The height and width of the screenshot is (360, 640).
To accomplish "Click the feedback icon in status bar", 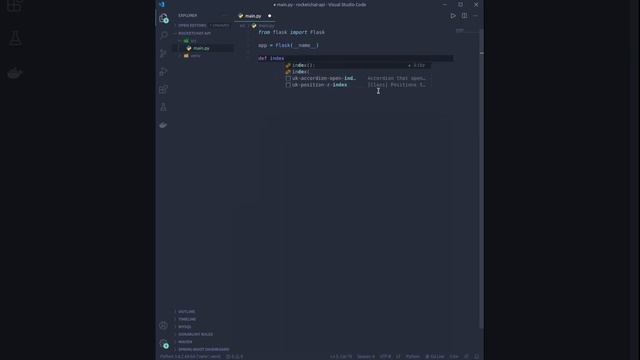I will pyautogui.click(x=467, y=356).
